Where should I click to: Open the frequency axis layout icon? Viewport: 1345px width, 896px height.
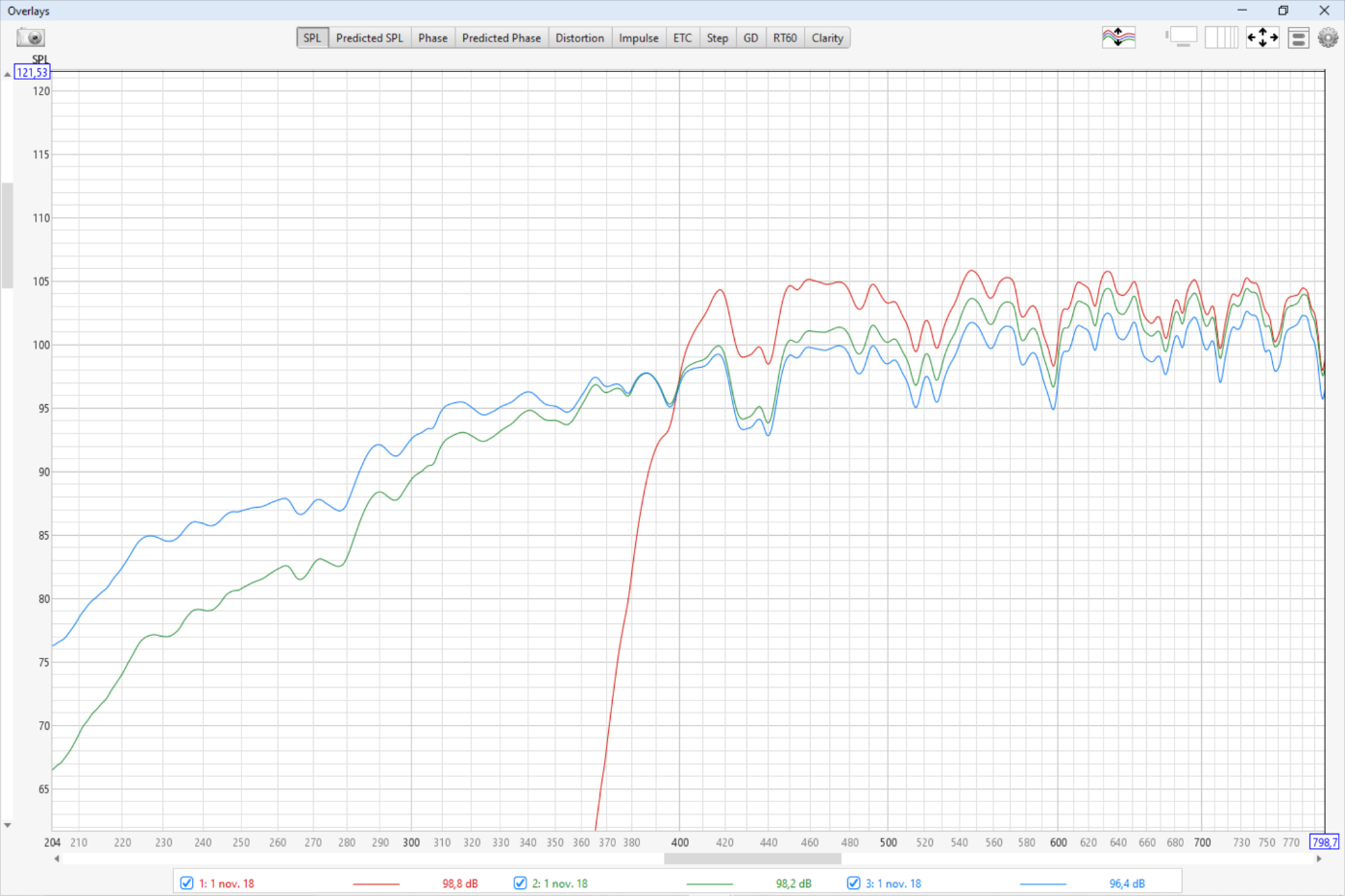(1221, 37)
